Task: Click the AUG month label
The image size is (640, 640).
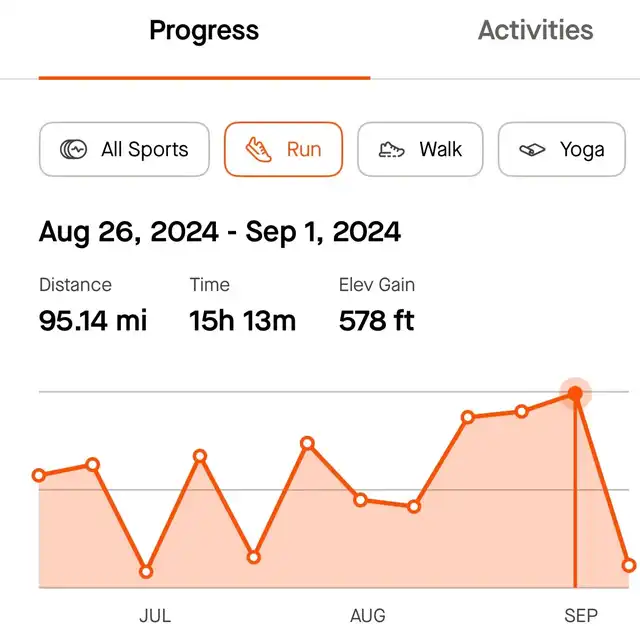Action: pos(368,616)
